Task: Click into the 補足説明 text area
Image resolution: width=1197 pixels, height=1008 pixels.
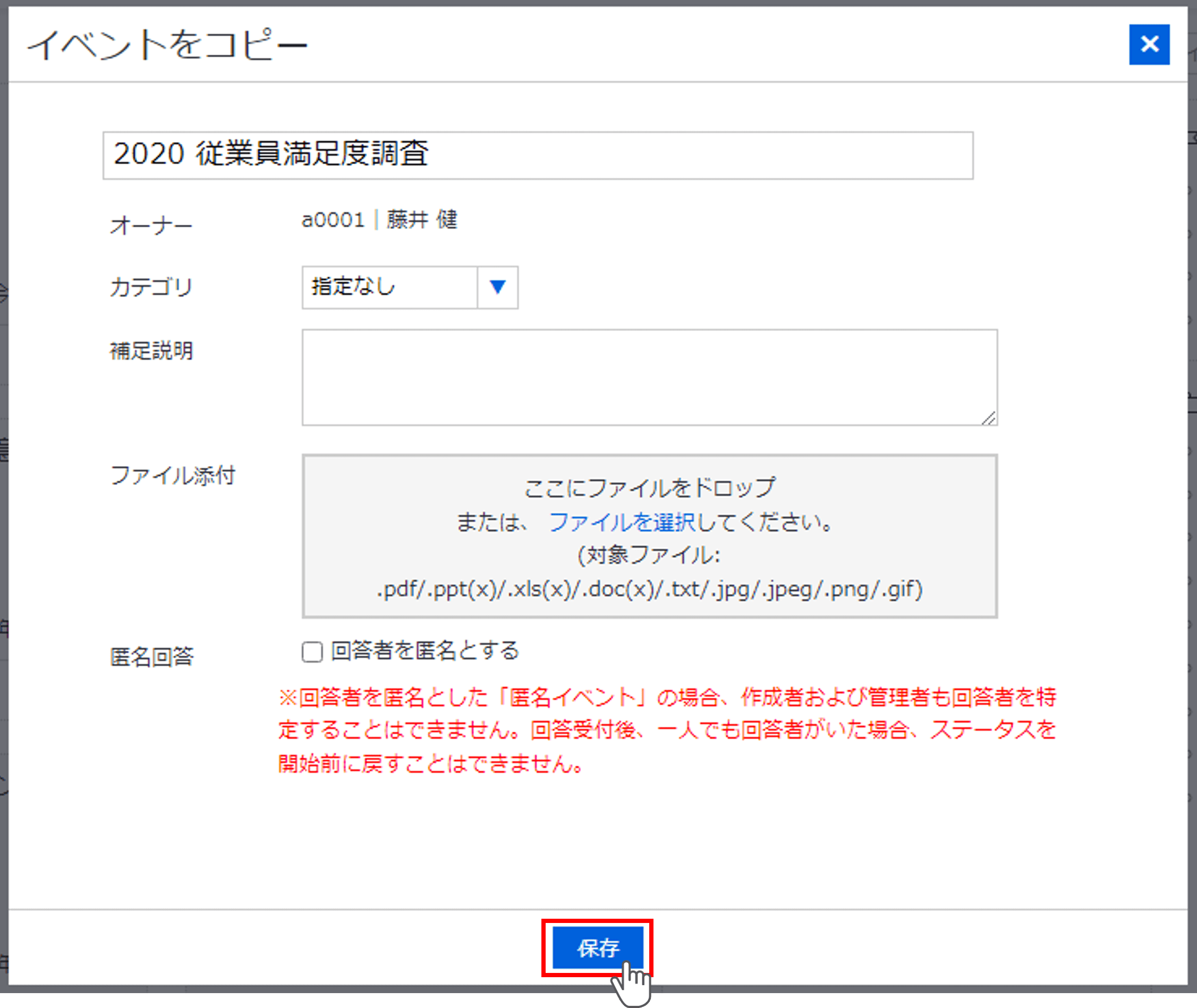Action: (x=649, y=377)
